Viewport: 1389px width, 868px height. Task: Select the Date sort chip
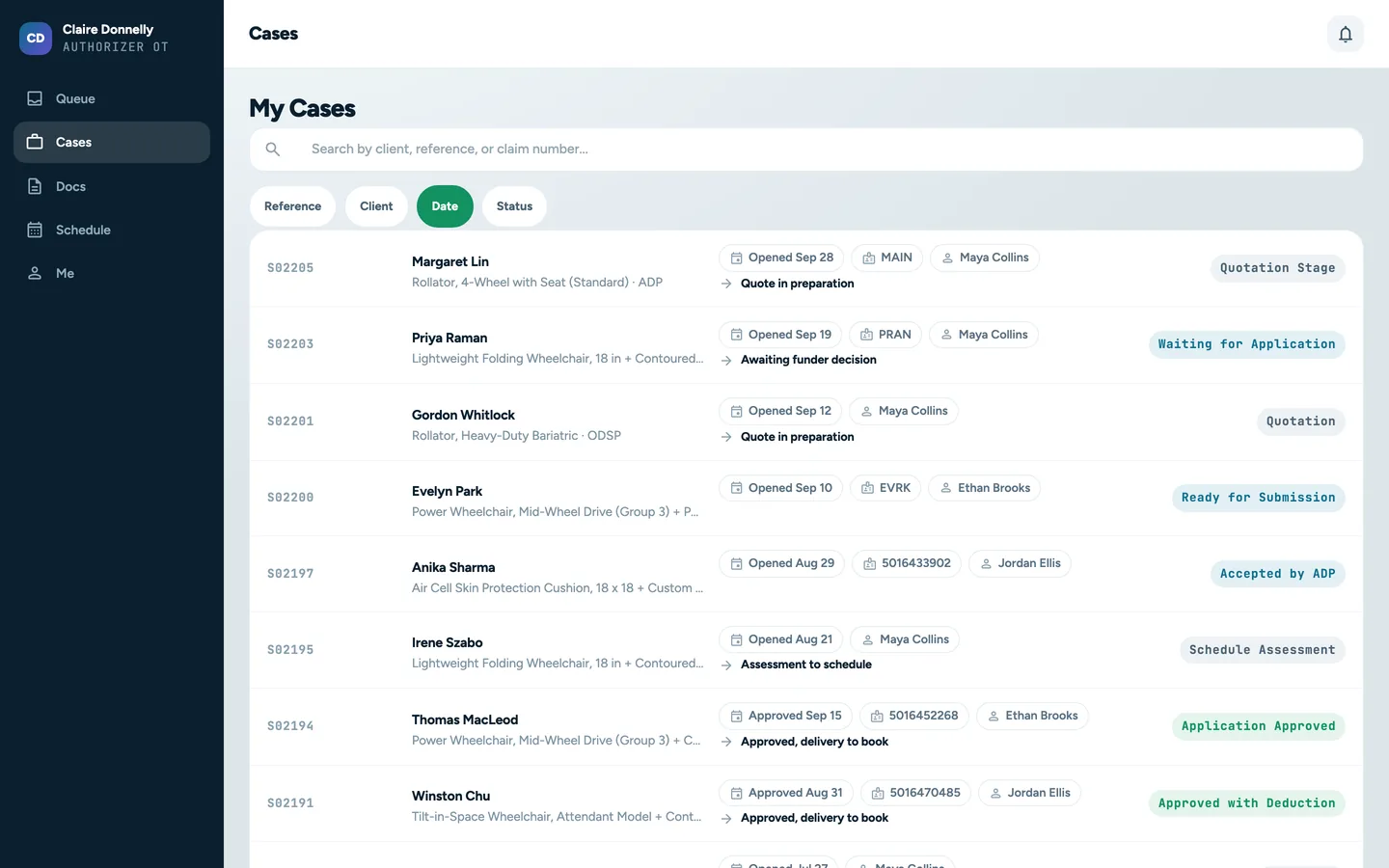445,206
